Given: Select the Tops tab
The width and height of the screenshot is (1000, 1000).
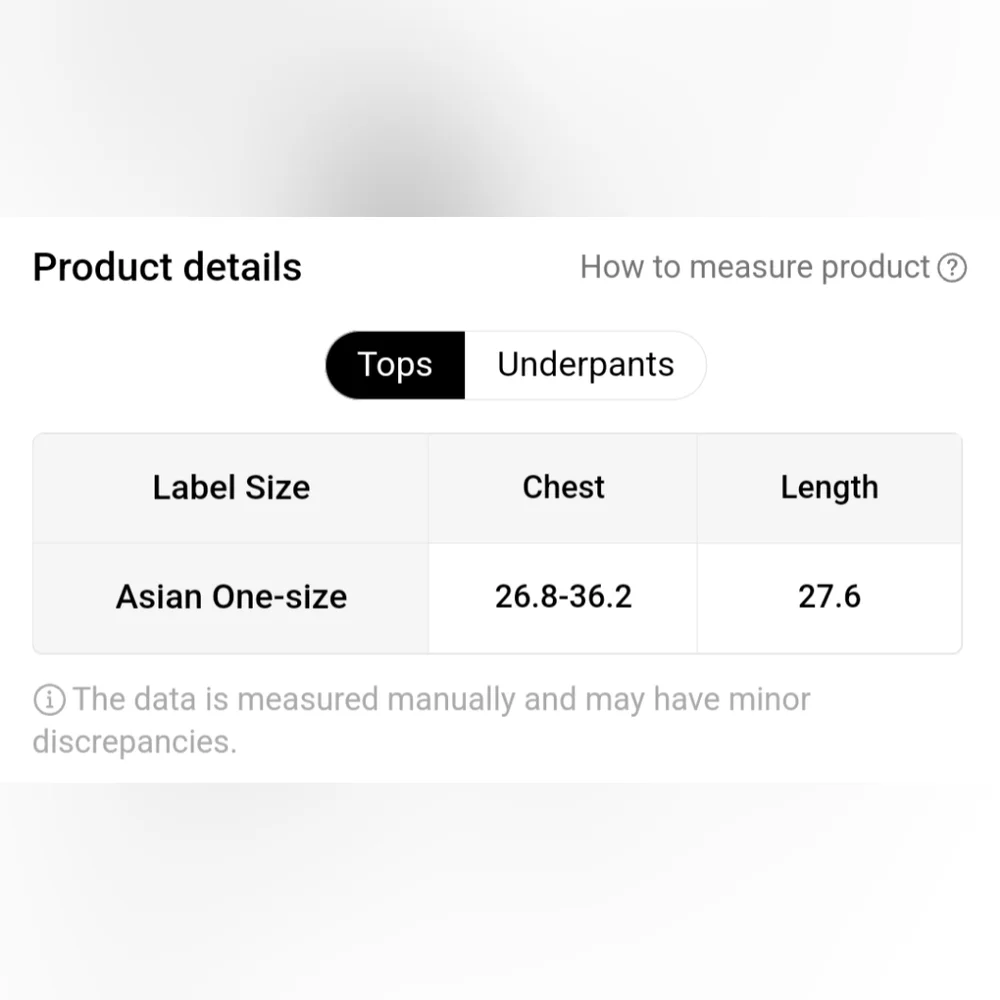Looking at the screenshot, I should 395,365.
